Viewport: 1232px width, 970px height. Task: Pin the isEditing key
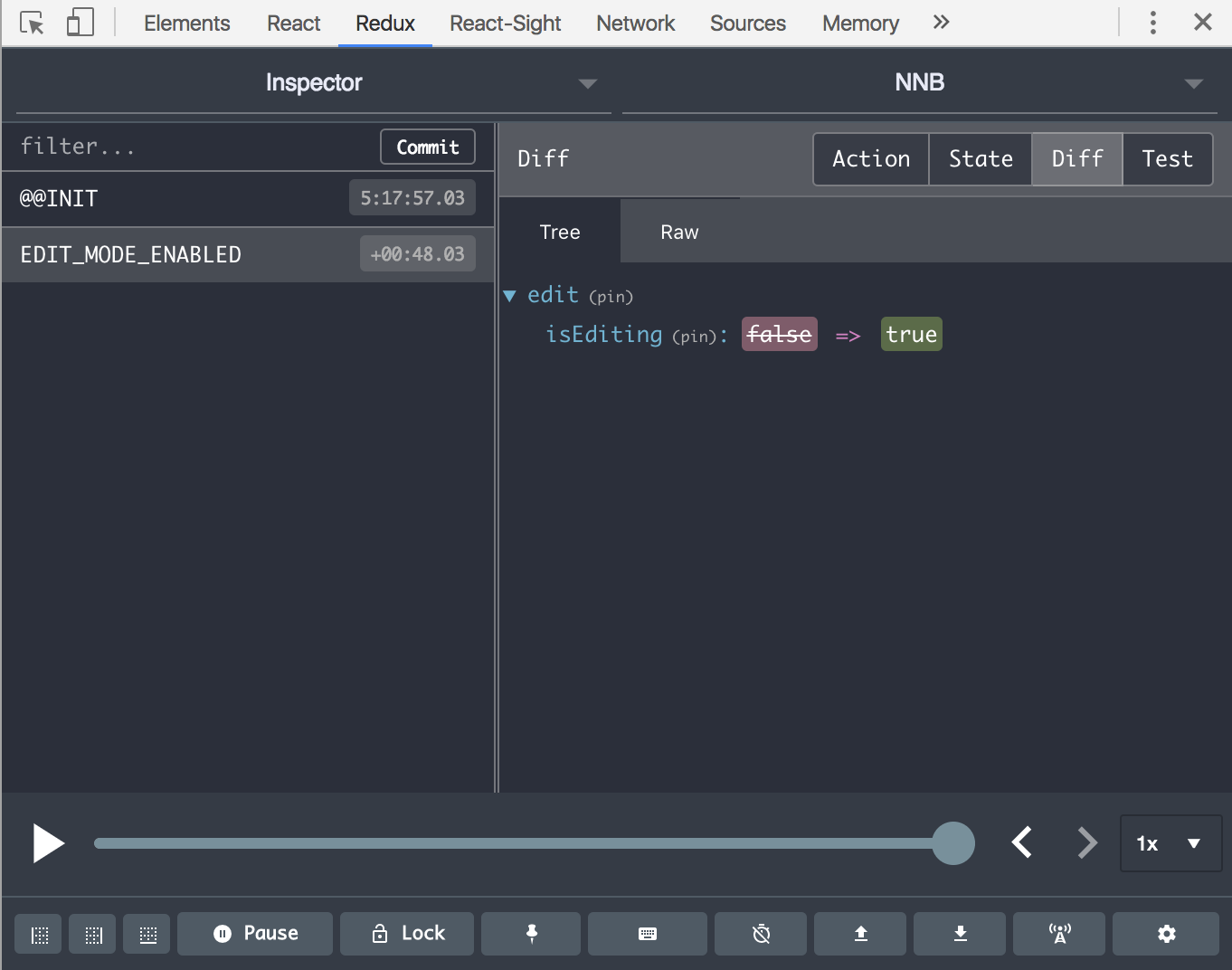coord(694,337)
